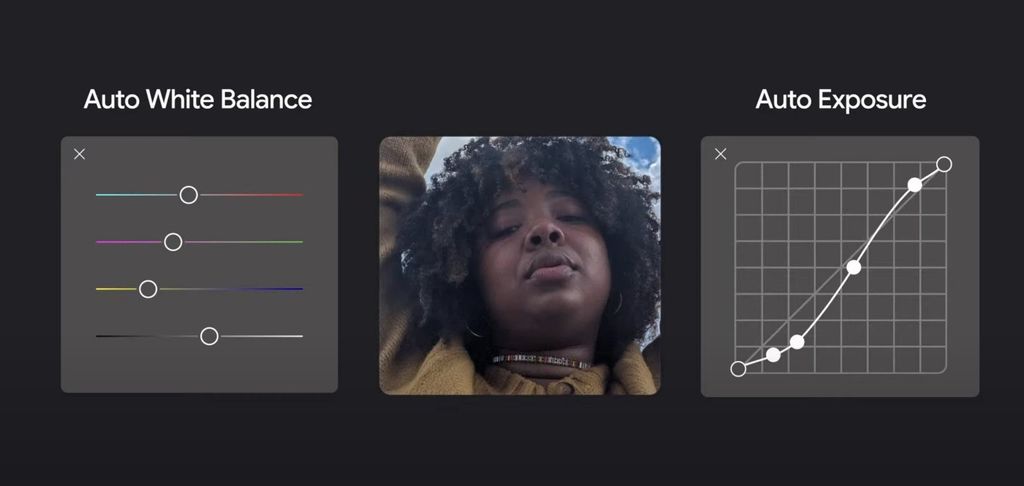Click the yellow-to-blue slider handle
Image resolution: width=1024 pixels, height=486 pixels.
click(148, 289)
